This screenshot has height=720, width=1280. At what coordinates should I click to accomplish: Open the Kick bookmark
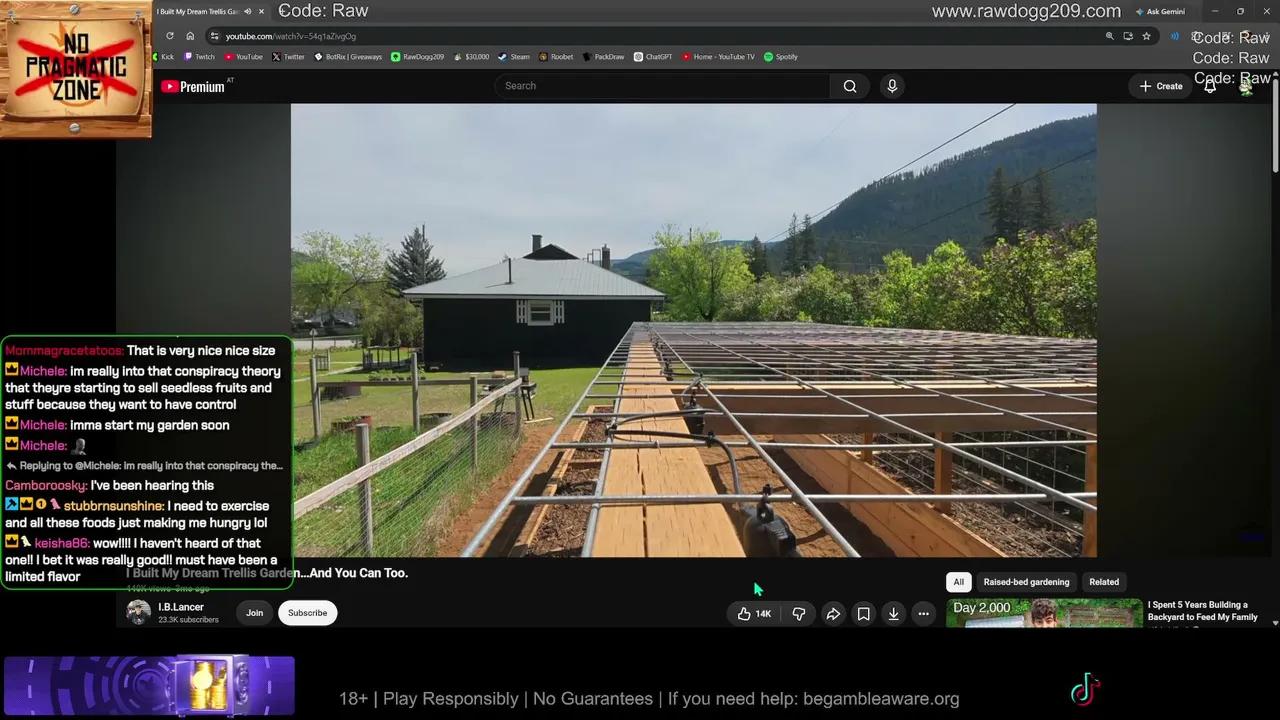coord(162,57)
